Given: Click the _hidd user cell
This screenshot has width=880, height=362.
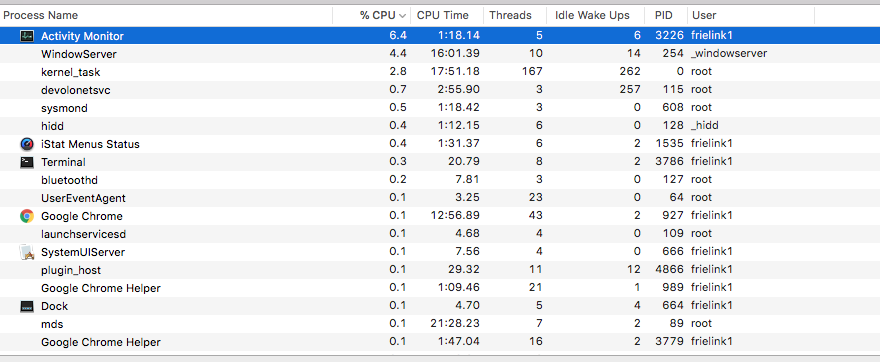Looking at the screenshot, I should click(x=704, y=126).
